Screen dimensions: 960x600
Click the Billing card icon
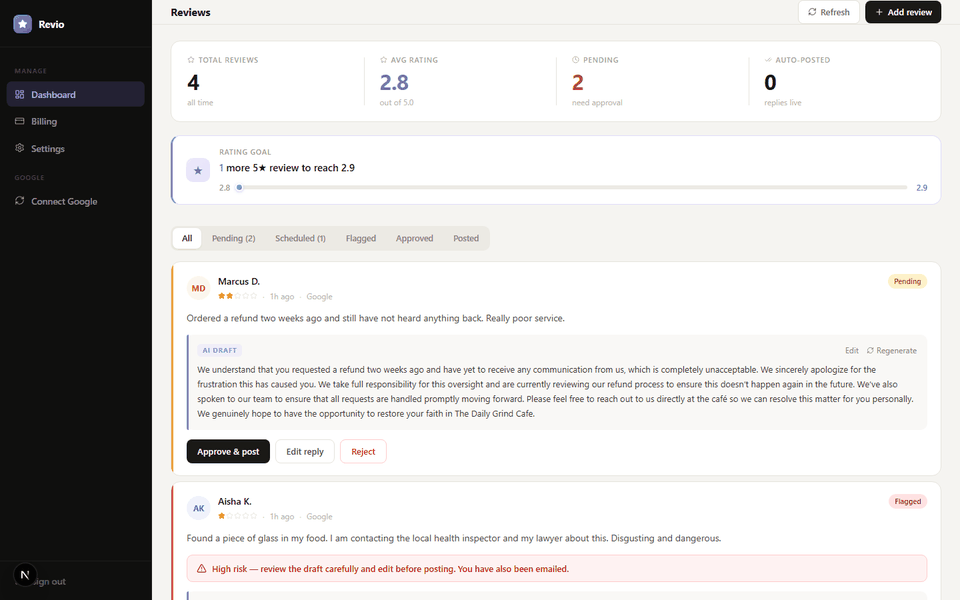20,121
